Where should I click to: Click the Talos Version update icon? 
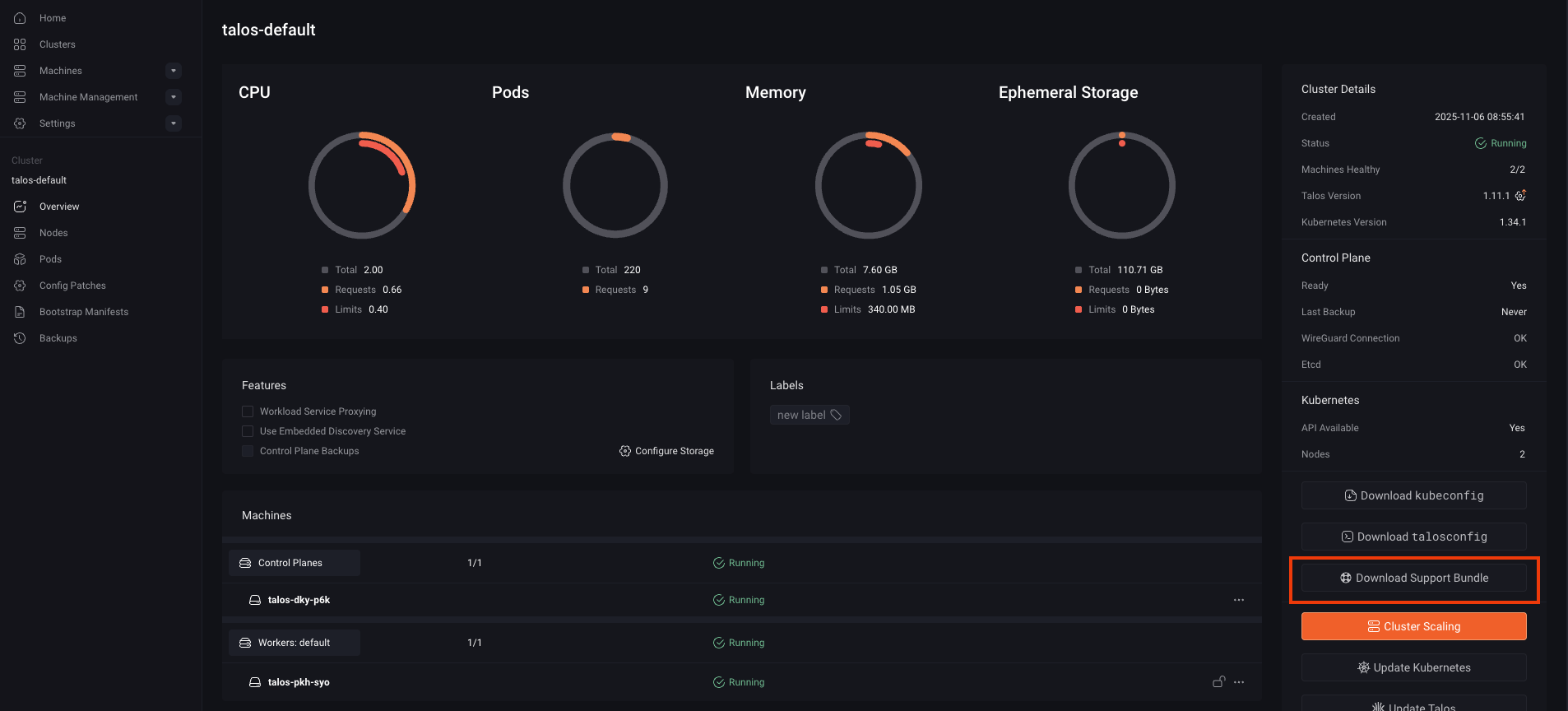tap(1520, 196)
